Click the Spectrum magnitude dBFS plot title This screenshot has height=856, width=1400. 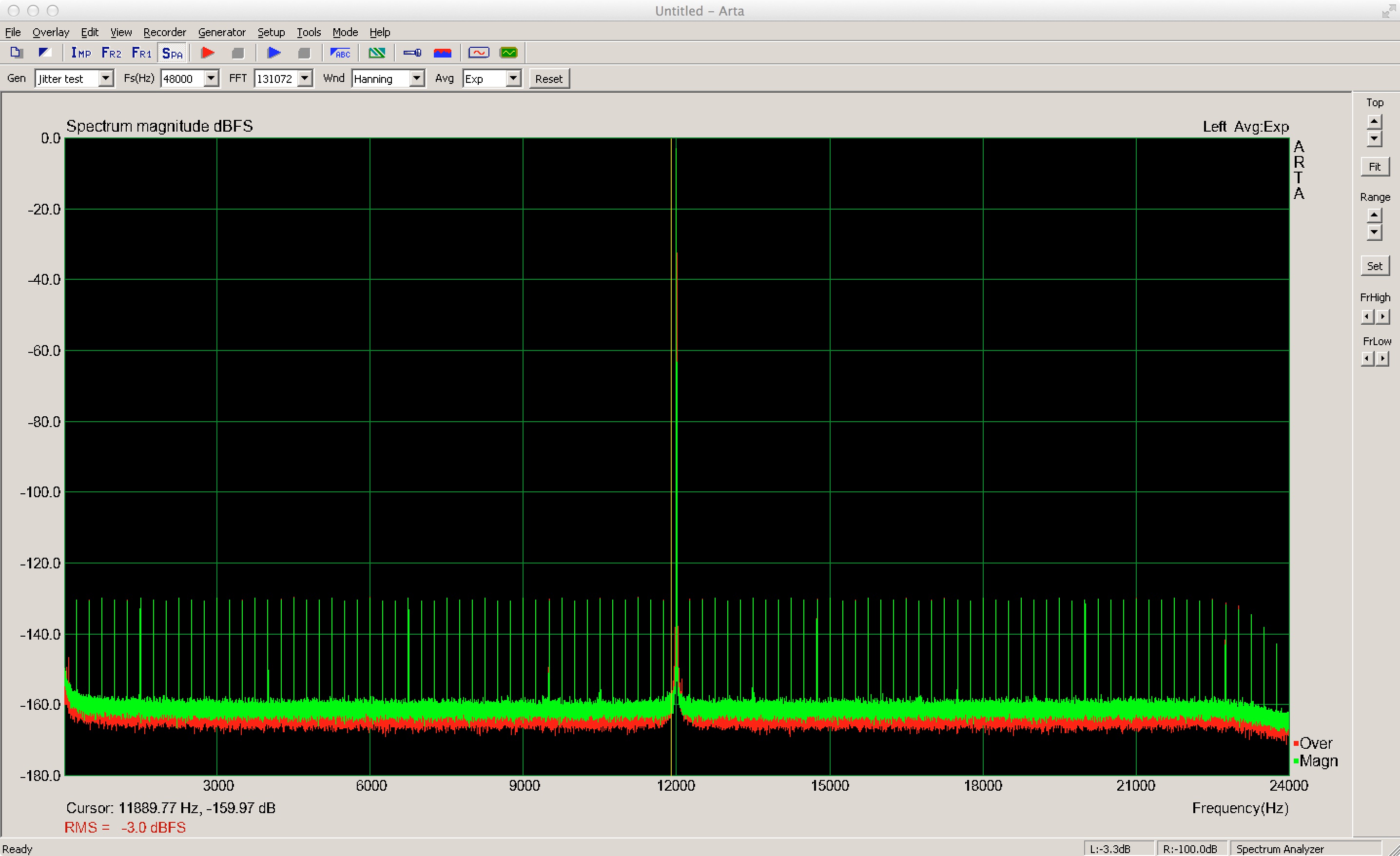tap(160, 126)
